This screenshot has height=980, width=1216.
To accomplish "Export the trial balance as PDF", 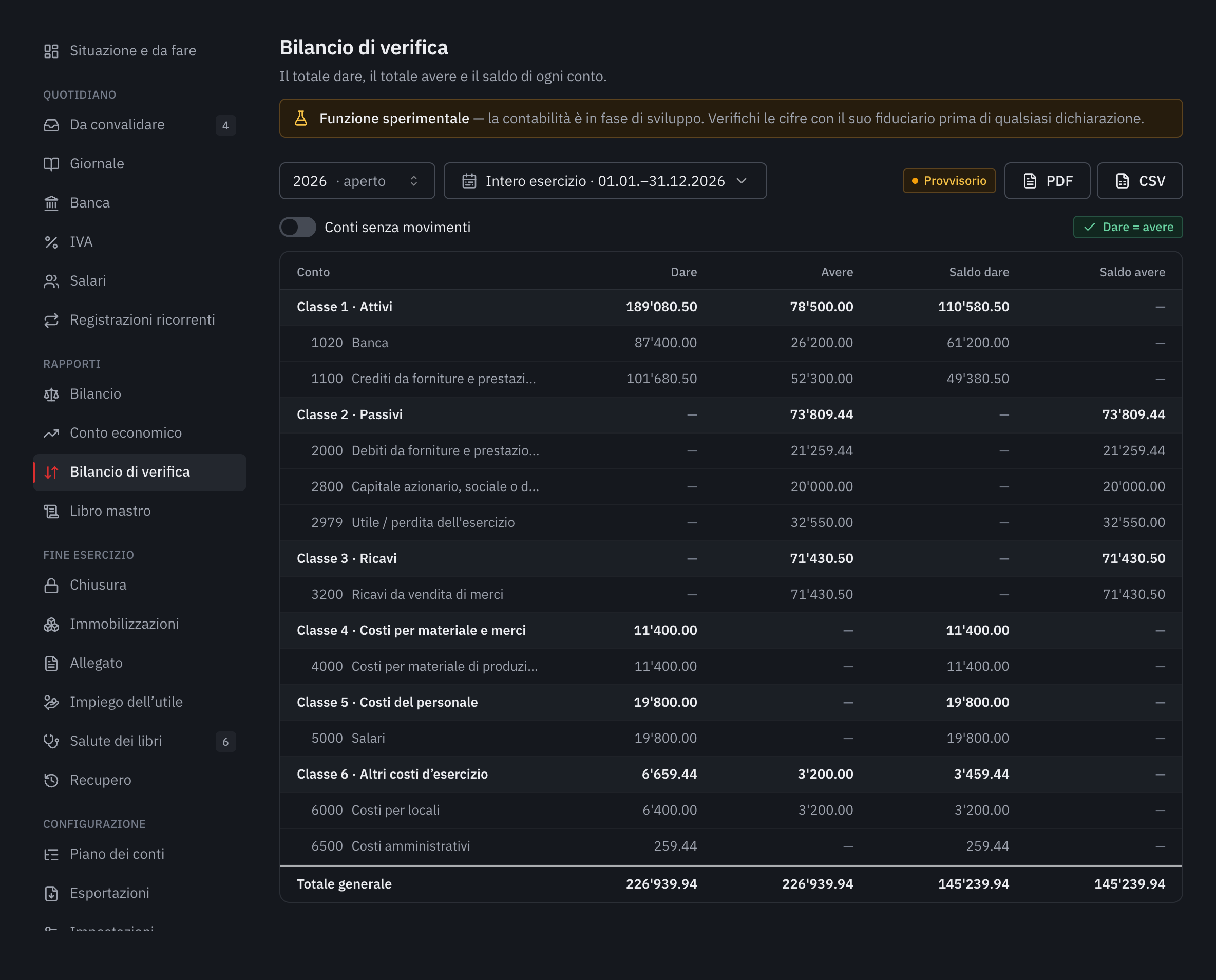I will (1047, 181).
